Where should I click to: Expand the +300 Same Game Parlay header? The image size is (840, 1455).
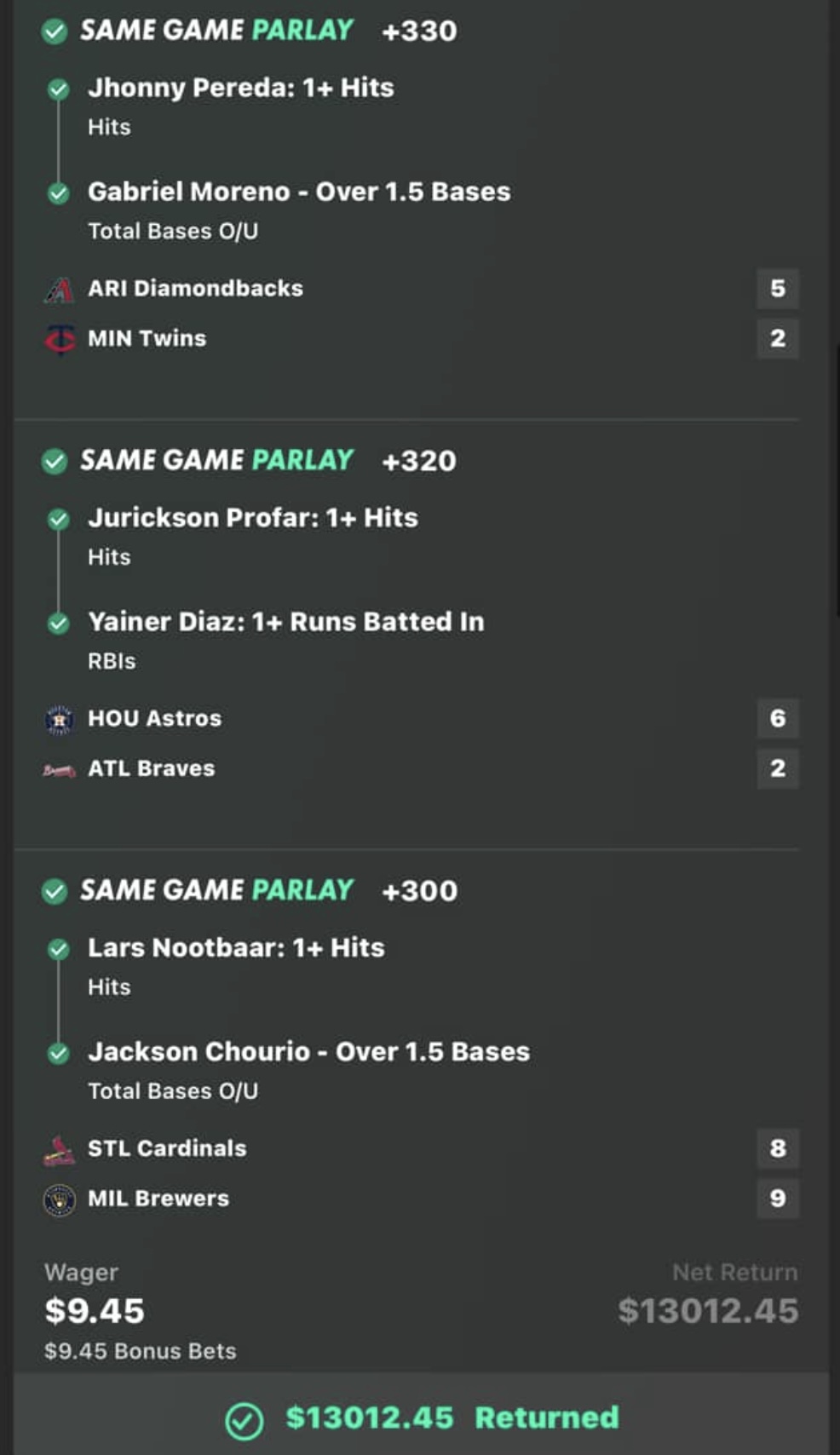point(268,891)
